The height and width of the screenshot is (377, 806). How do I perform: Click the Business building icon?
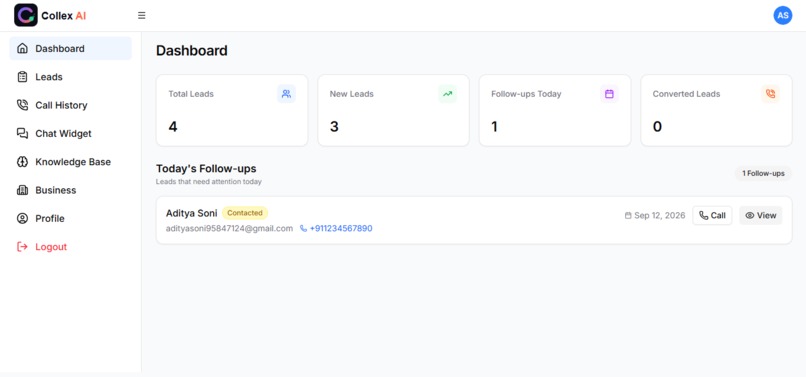point(22,190)
